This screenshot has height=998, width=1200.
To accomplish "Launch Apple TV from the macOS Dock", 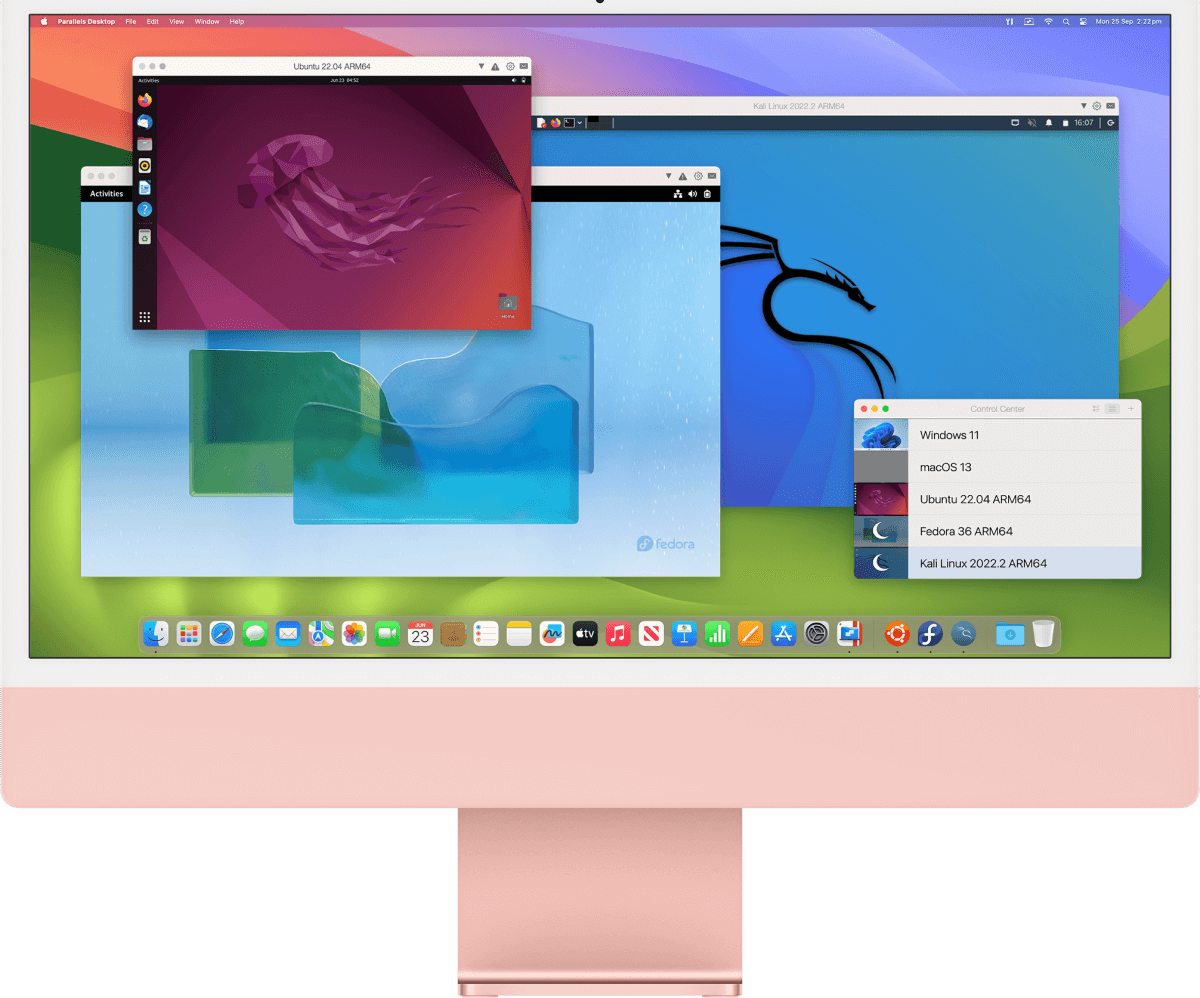I will (x=585, y=633).
